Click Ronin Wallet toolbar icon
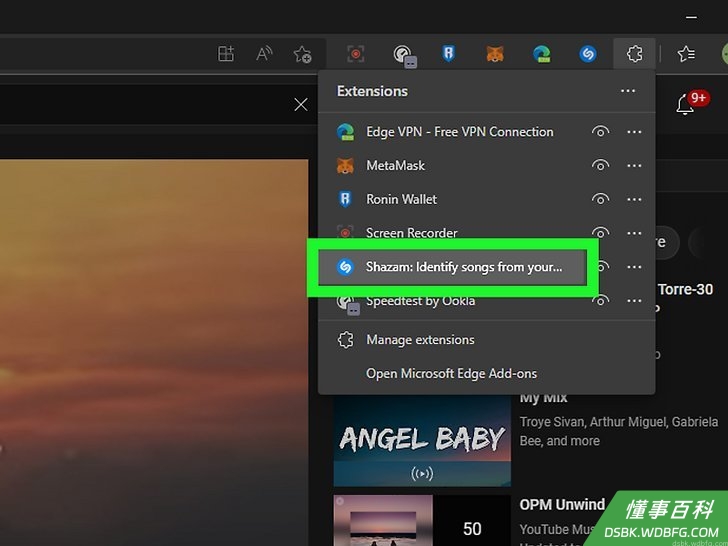Image resolution: width=728 pixels, height=546 pixels. click(x=448, y=54)
